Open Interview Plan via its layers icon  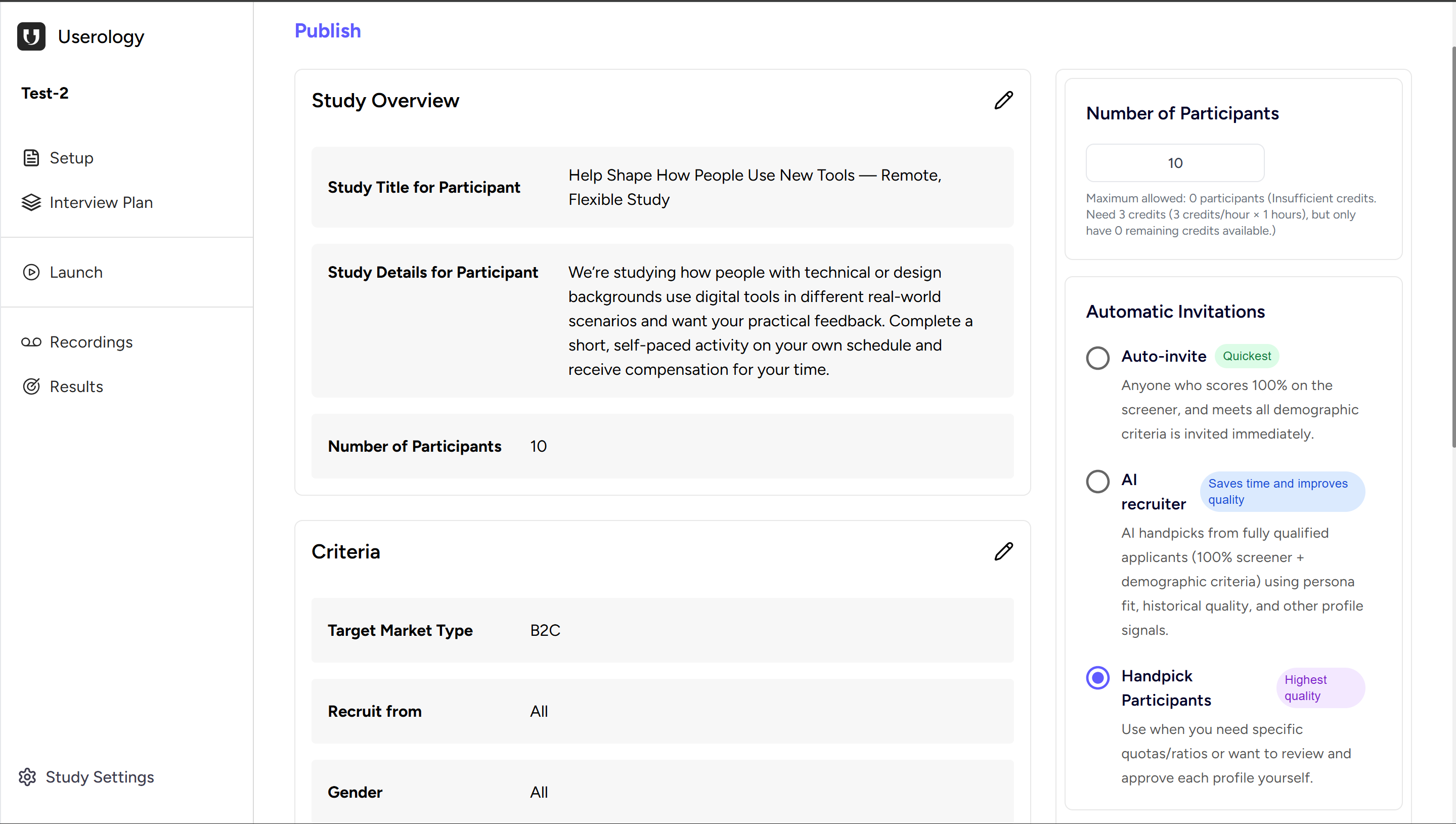[x=30, y=202]
